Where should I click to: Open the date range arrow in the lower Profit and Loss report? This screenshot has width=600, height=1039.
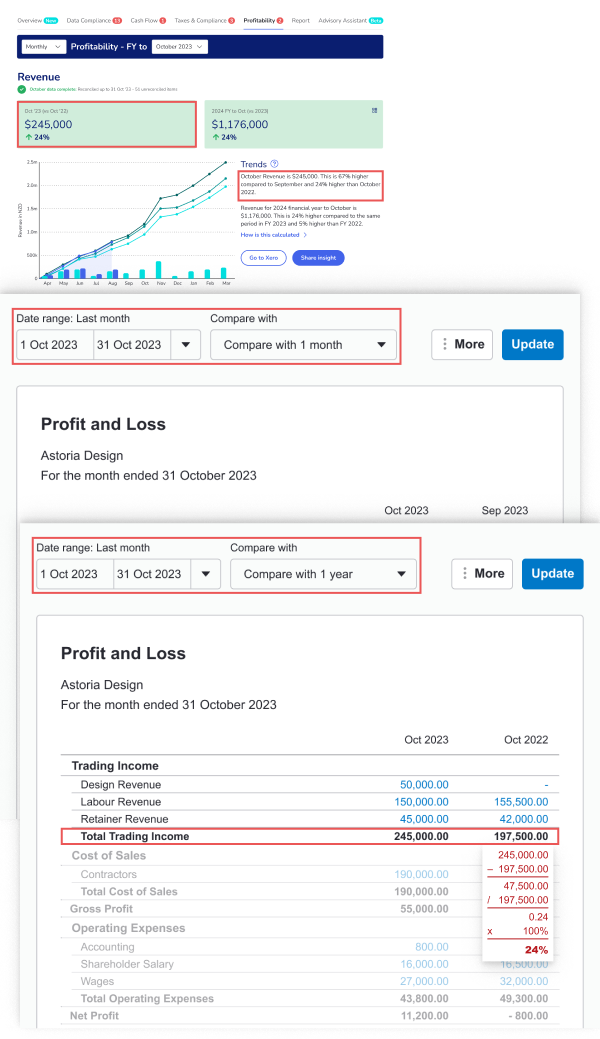(205, 574)
